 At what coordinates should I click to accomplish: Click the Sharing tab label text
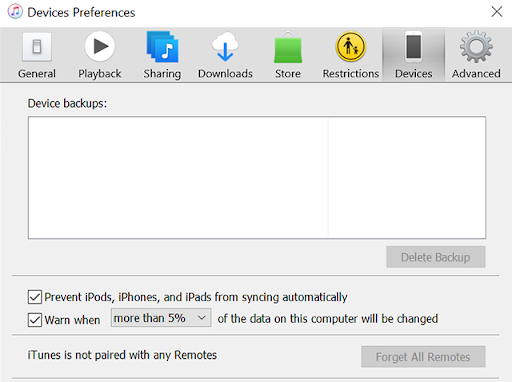[162, 74]
